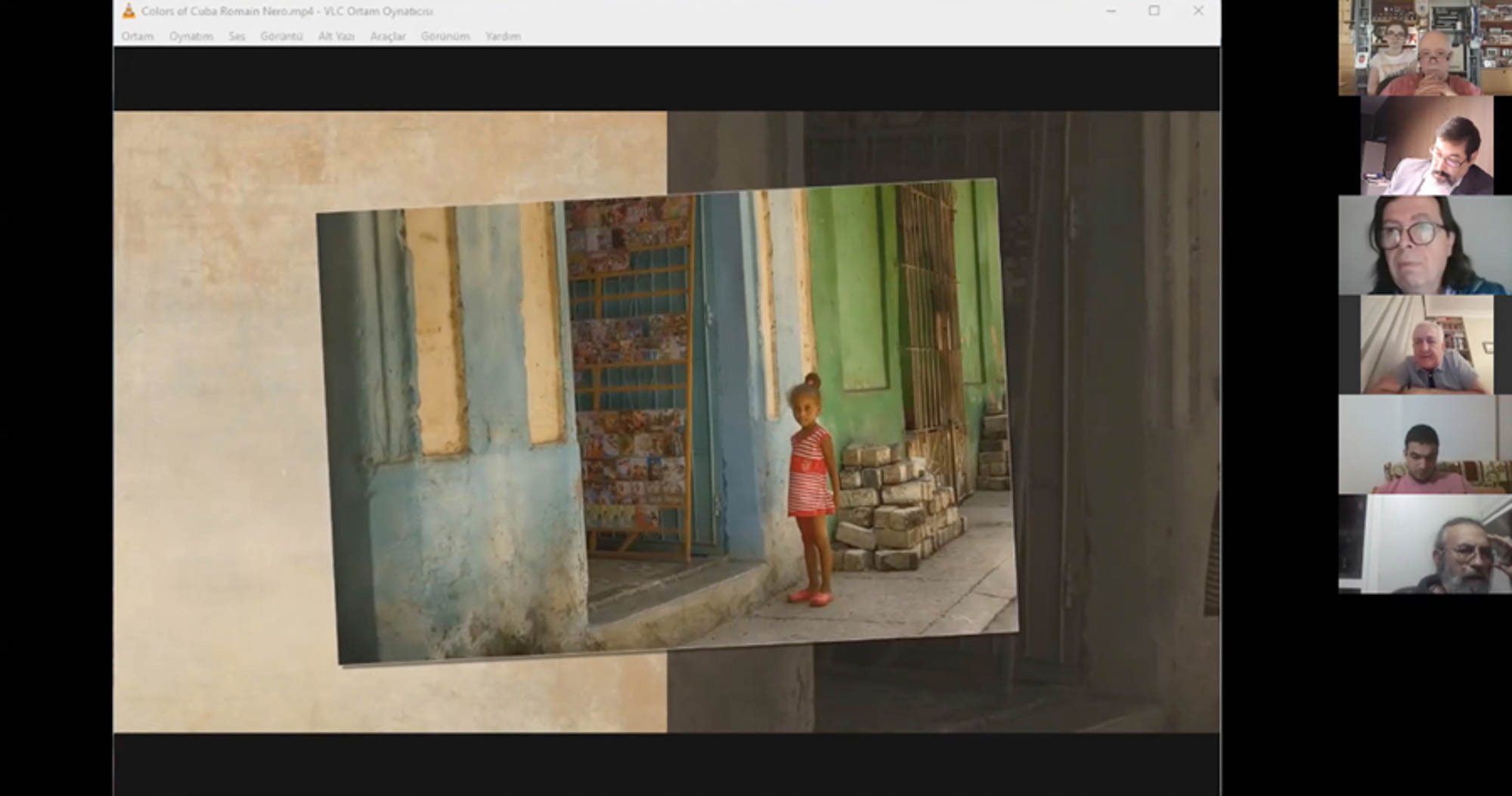The image size is (1512, 796).
Task: Click the Colors of Cuba window title
Action: pyautogui.click(x=287, y=11)
